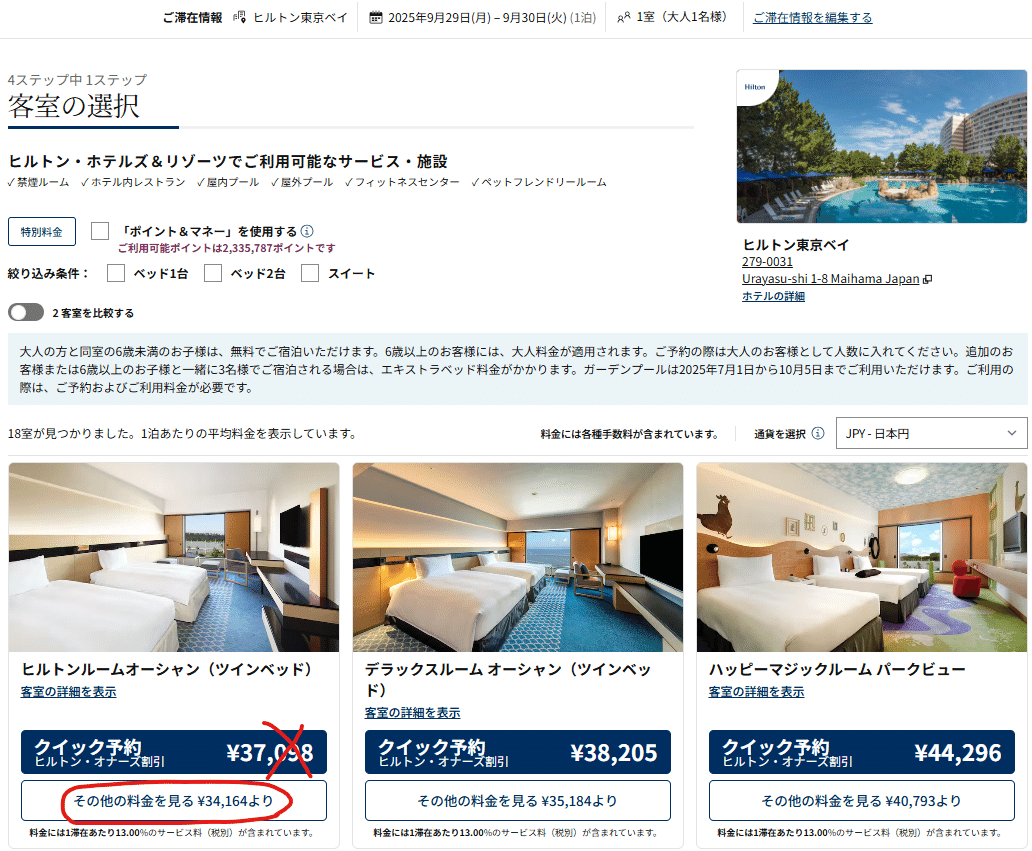Check the ベッド1台 filter
The height and width of the screenshot is (851, 1032).
tap(116, 273)
